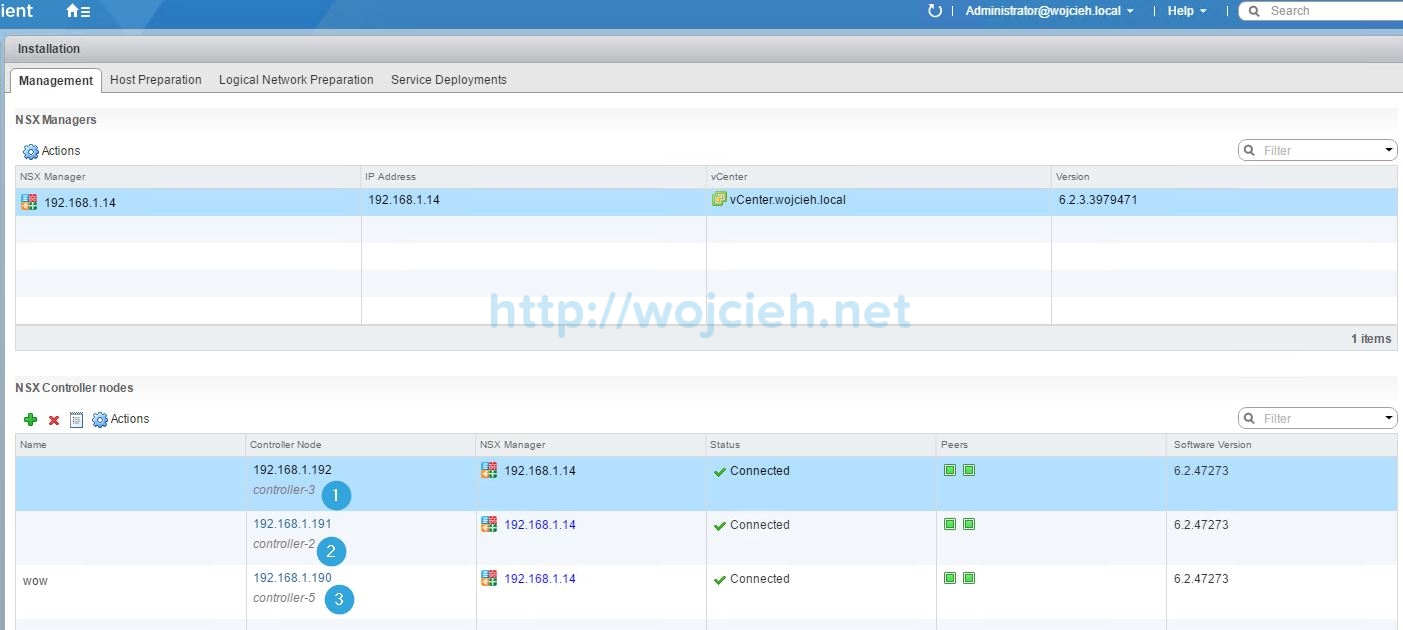Sort NSX Managers by Version column
This screenshot has width=1403, height=630.
[x=1224, y=177]
